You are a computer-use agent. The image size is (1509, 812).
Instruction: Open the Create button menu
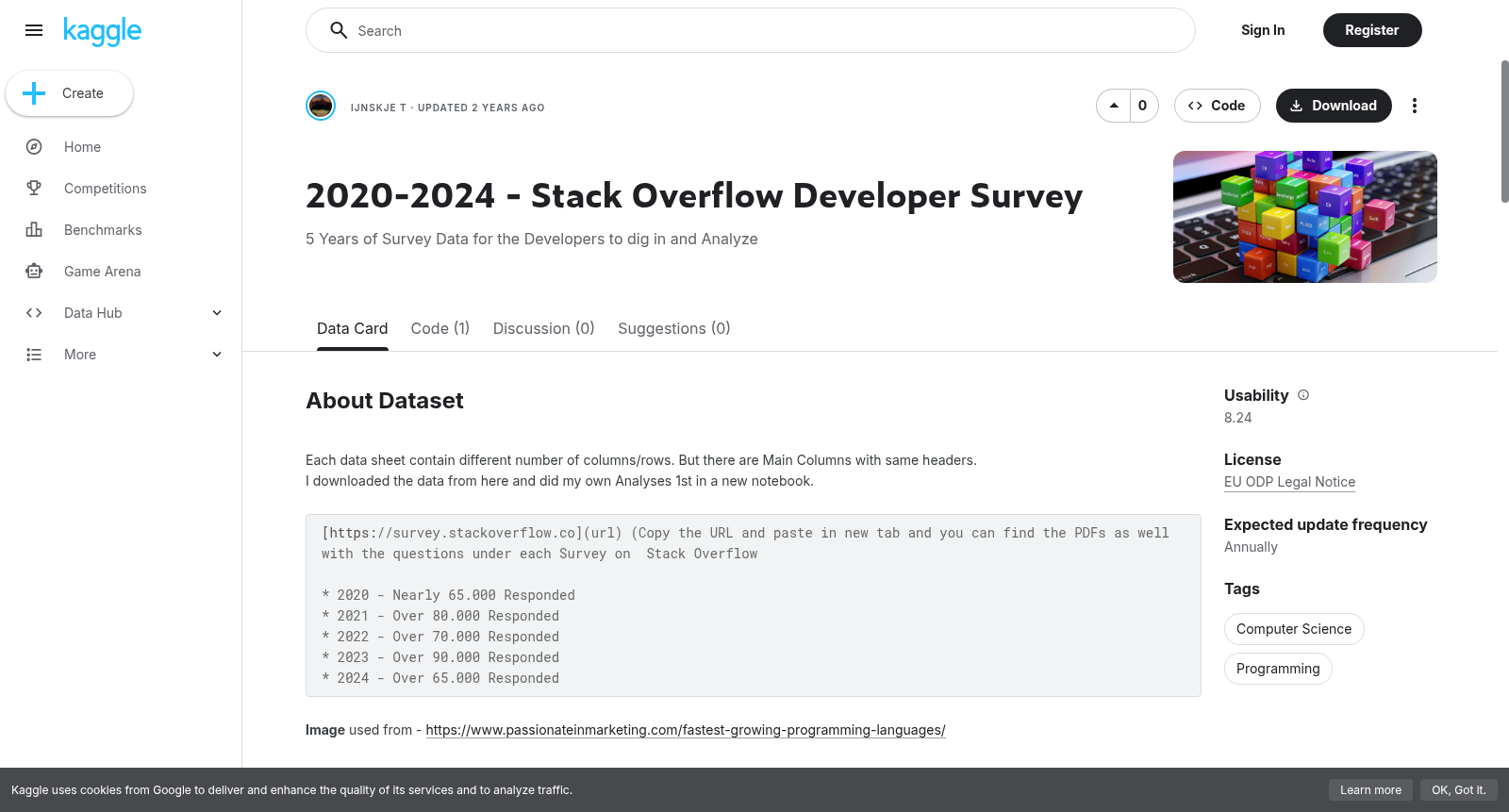(x=70, y=93)
